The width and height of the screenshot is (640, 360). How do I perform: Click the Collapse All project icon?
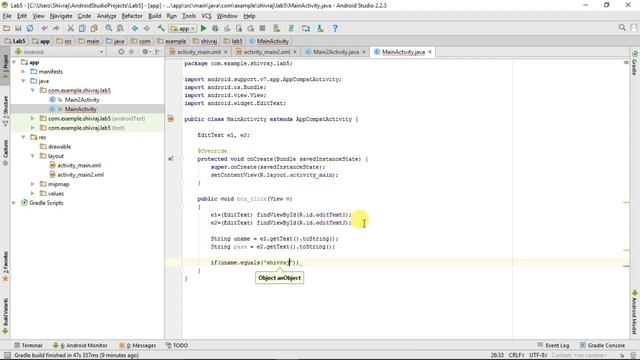click(x=131, y=52)
